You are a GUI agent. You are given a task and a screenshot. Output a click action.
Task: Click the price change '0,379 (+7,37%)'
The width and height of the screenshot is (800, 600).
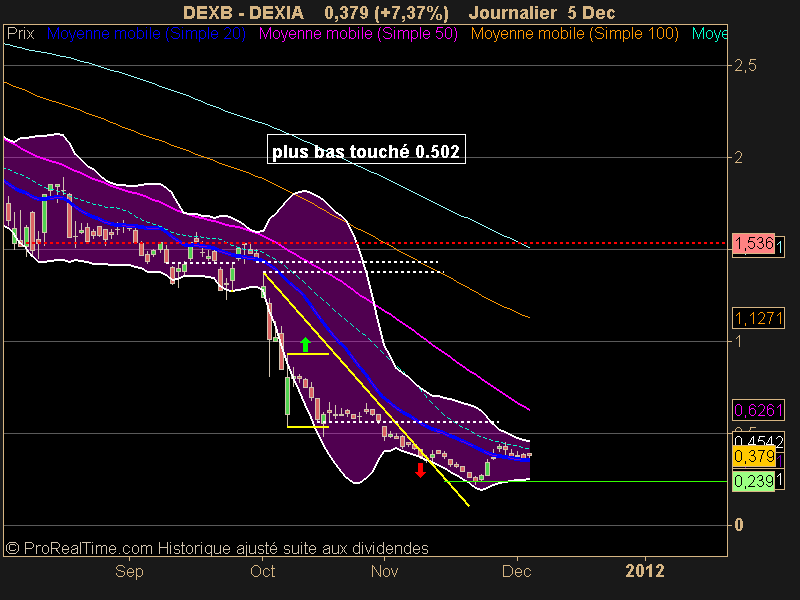tap(386, 12)
